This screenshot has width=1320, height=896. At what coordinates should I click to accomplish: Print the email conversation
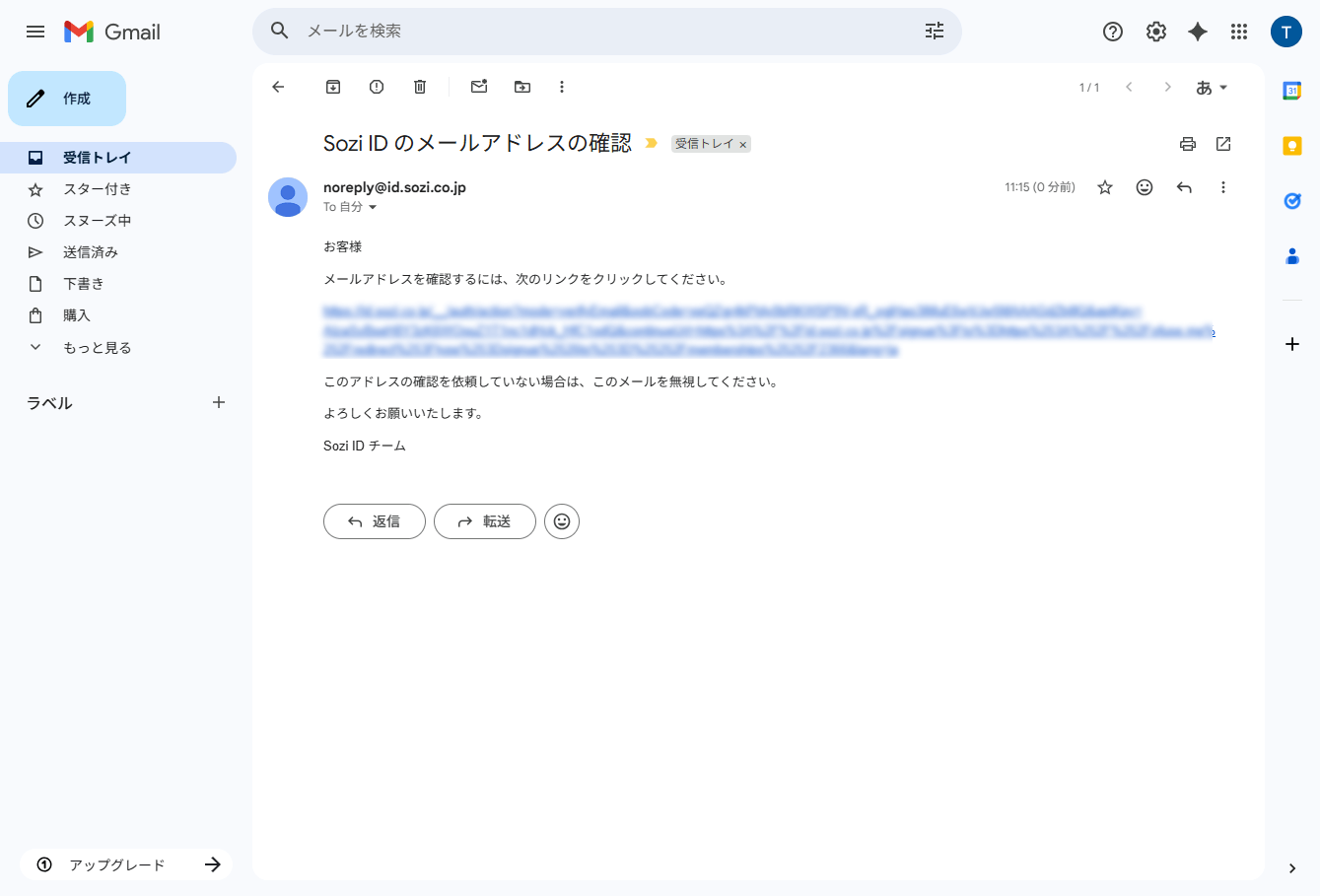(x=1188, y=144)
